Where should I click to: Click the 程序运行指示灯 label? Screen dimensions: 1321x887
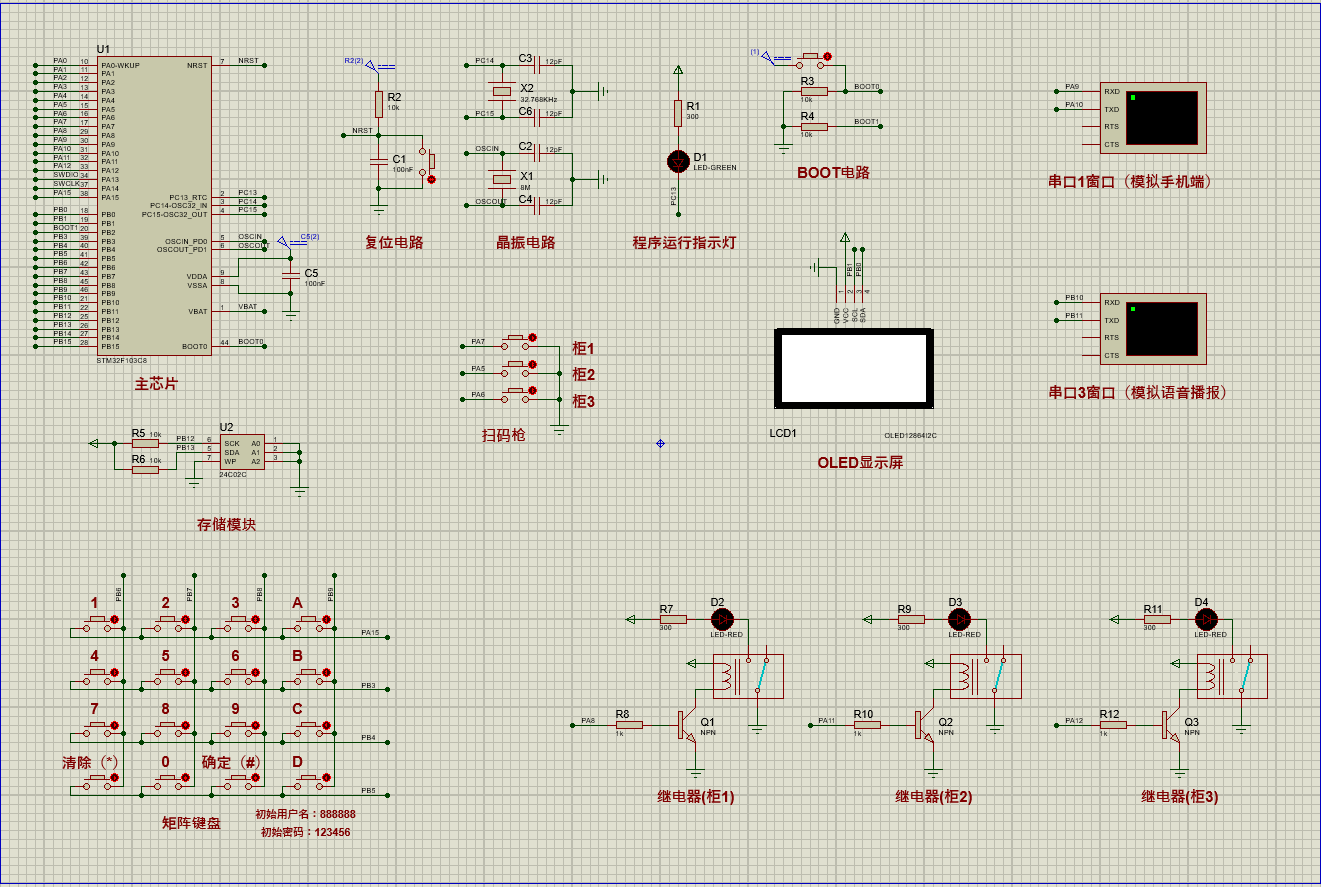click(x=684, y=242)
